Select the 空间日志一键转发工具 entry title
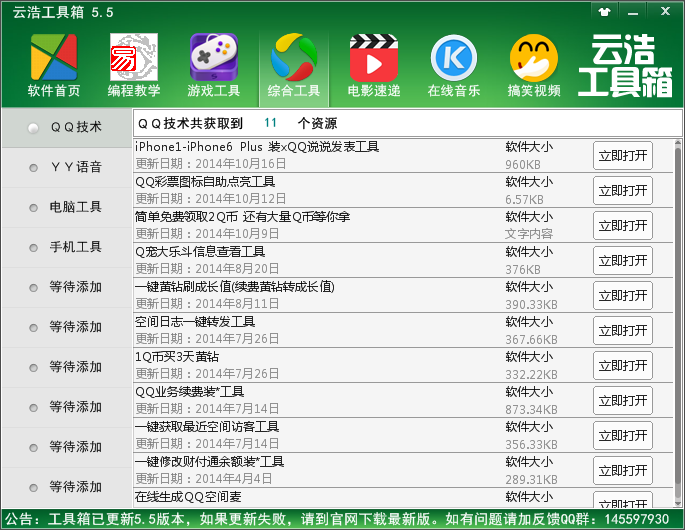Screen dimensions: 685x530 (x=195, y=322)
